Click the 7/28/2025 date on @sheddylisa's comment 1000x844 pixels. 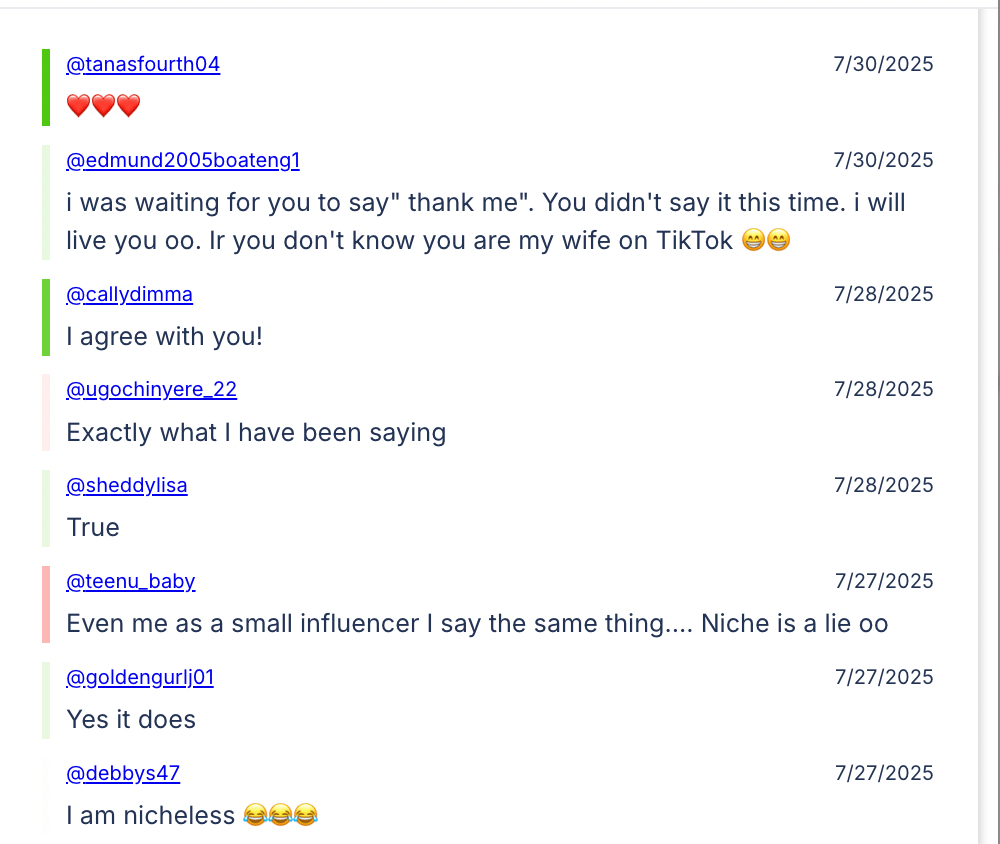pyautogui.click(x=883, y=486)
